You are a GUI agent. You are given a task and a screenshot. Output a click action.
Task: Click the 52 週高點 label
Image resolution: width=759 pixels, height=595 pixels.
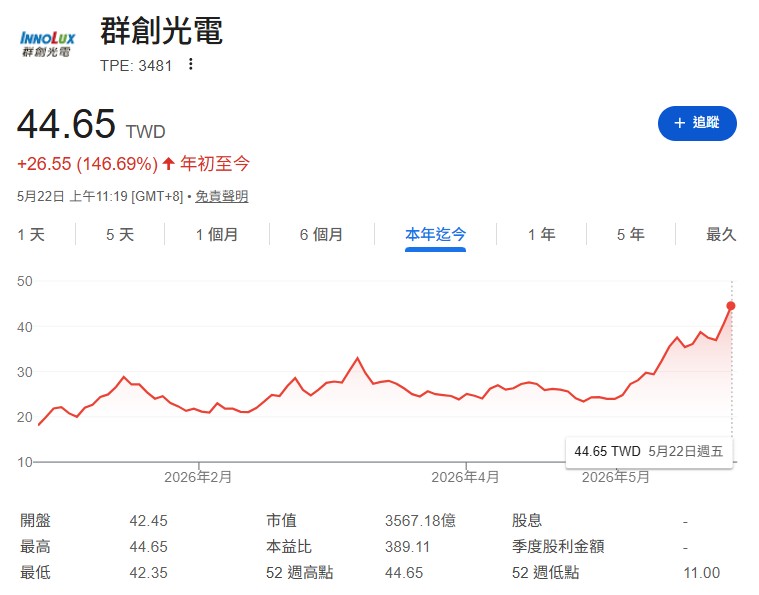[300, 573]
